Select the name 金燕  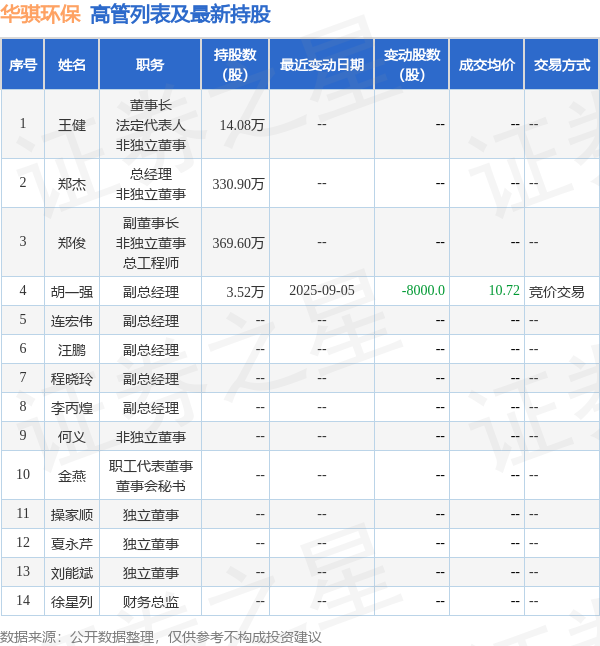point(72,476)
